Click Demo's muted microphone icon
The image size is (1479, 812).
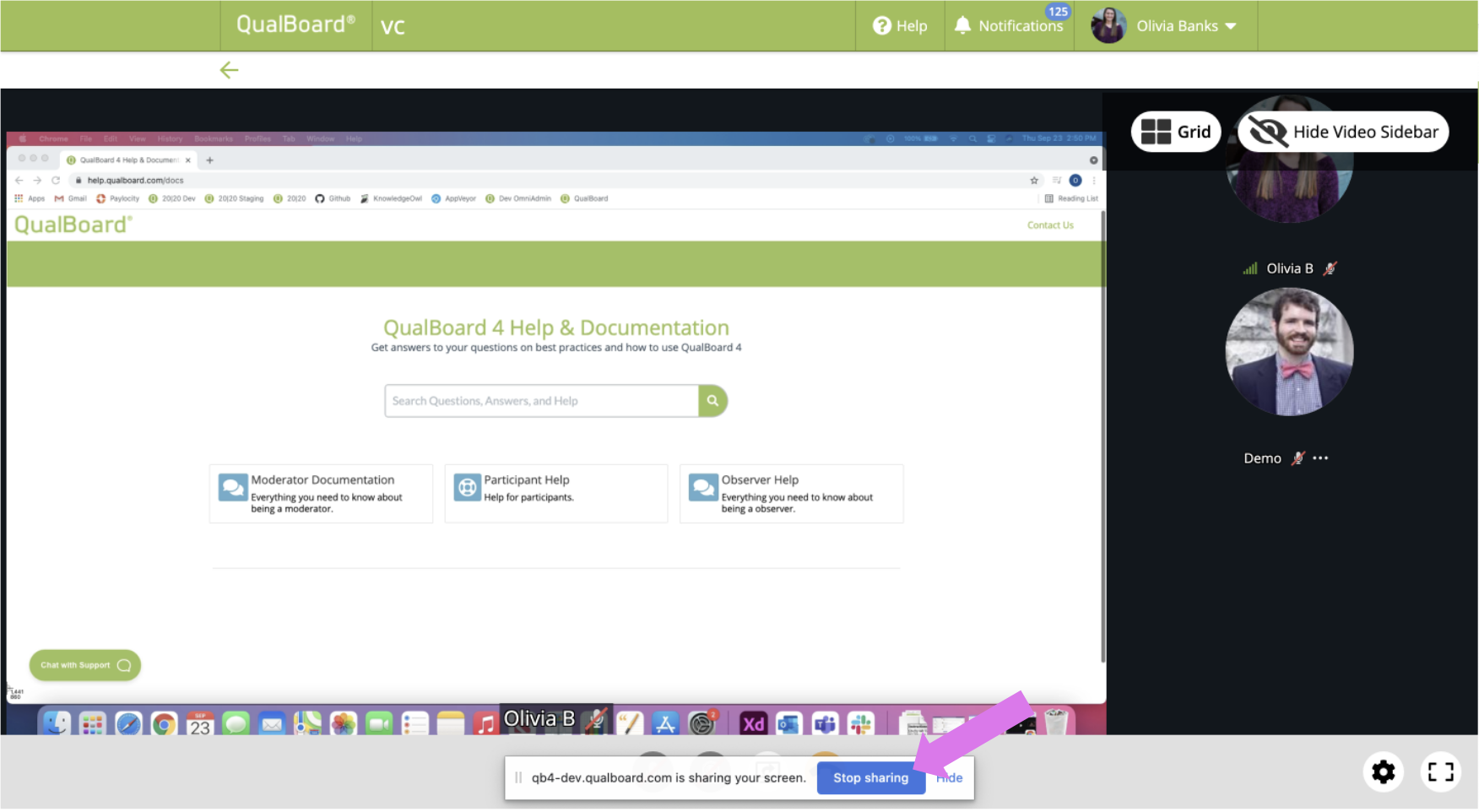click(x=1298, y=458)
